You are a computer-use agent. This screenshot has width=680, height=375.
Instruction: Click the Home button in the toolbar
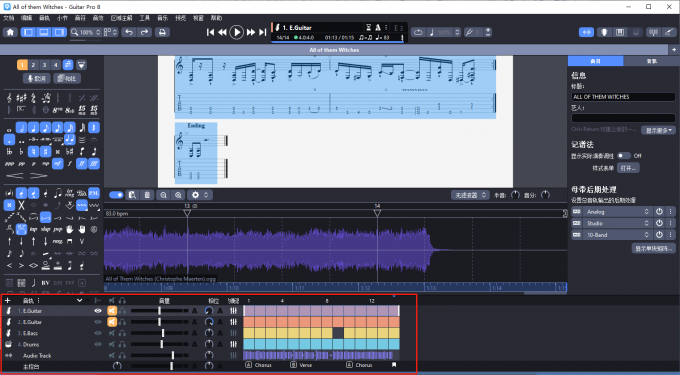click(x=10, y=32)
